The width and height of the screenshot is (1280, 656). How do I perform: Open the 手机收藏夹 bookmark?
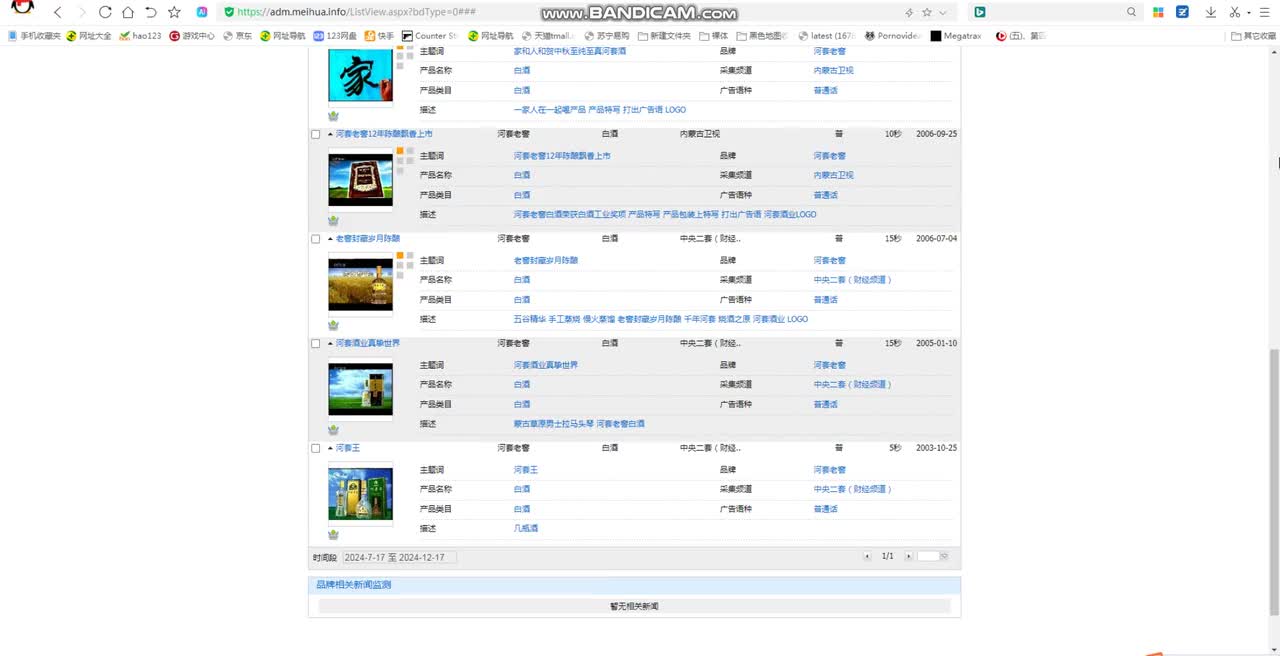34,36
